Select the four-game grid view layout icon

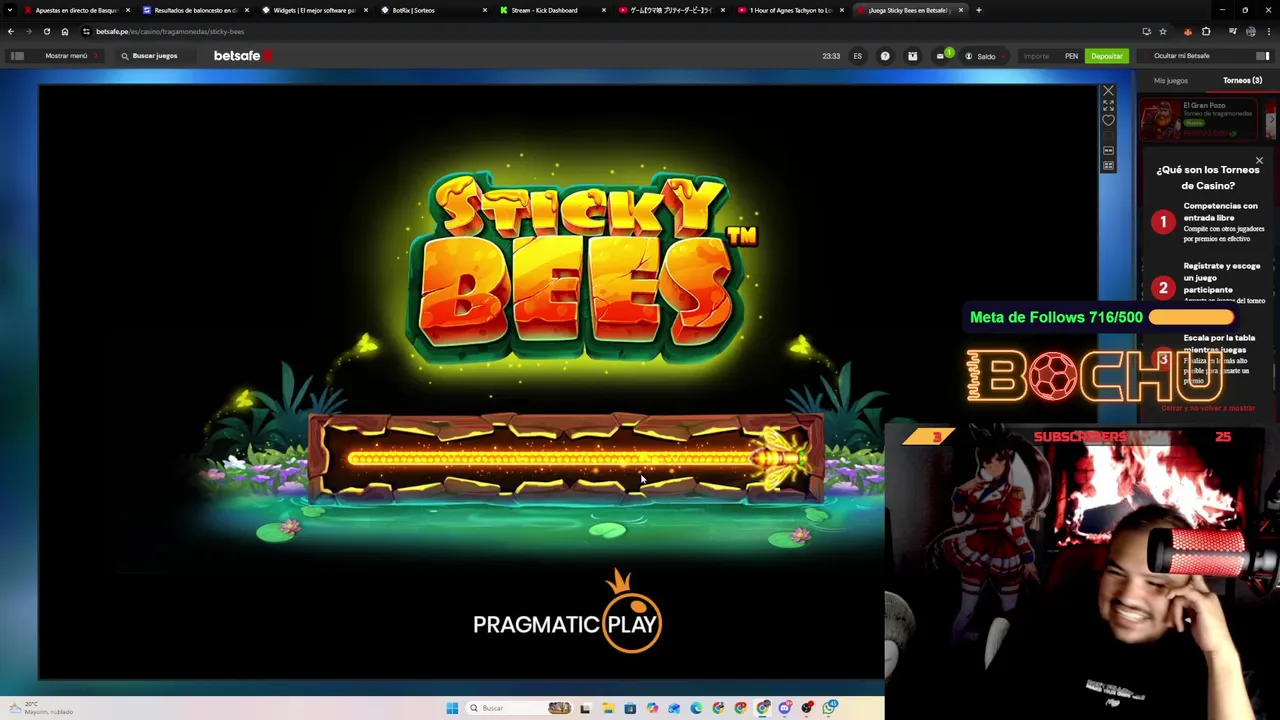pyautogui.click(x=1108, y=166)
